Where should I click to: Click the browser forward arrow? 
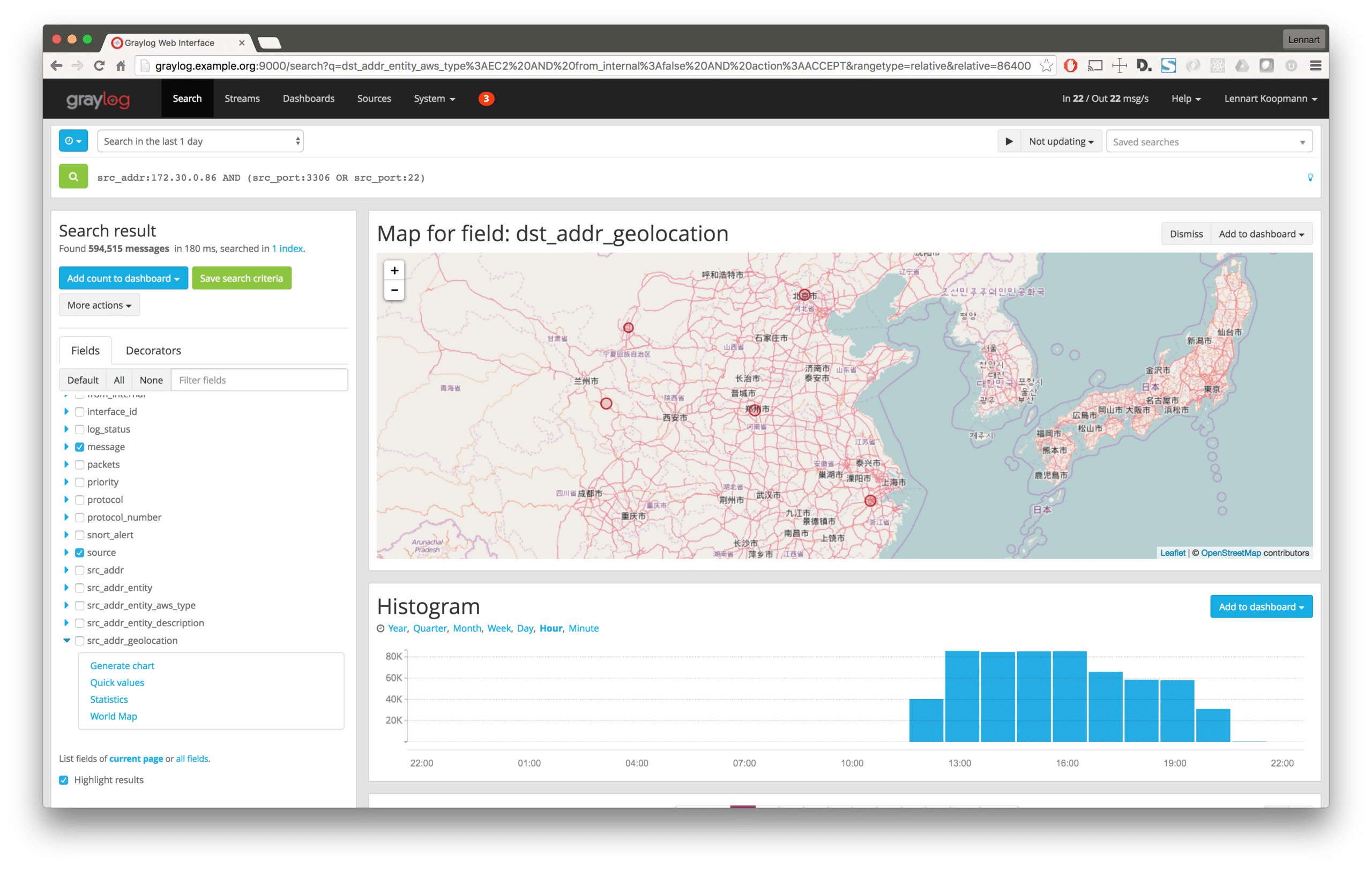pyautogui.click(x=78, y=65)
